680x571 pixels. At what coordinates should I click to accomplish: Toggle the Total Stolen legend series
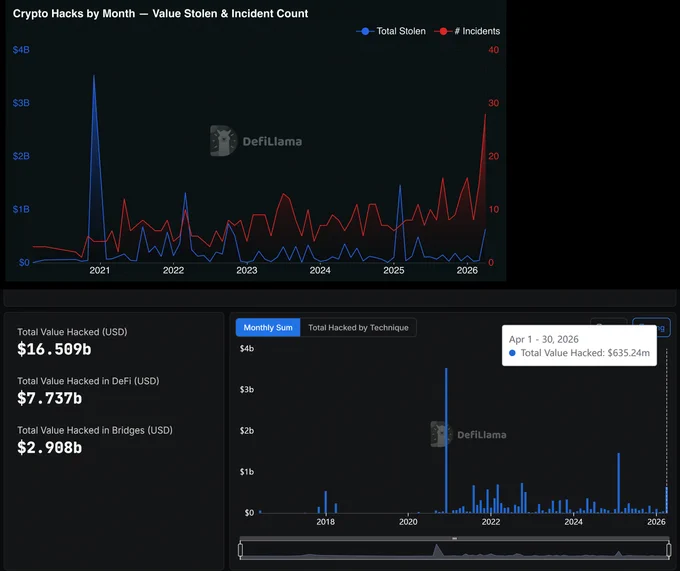pyautogui.click(x=391, y=31)
